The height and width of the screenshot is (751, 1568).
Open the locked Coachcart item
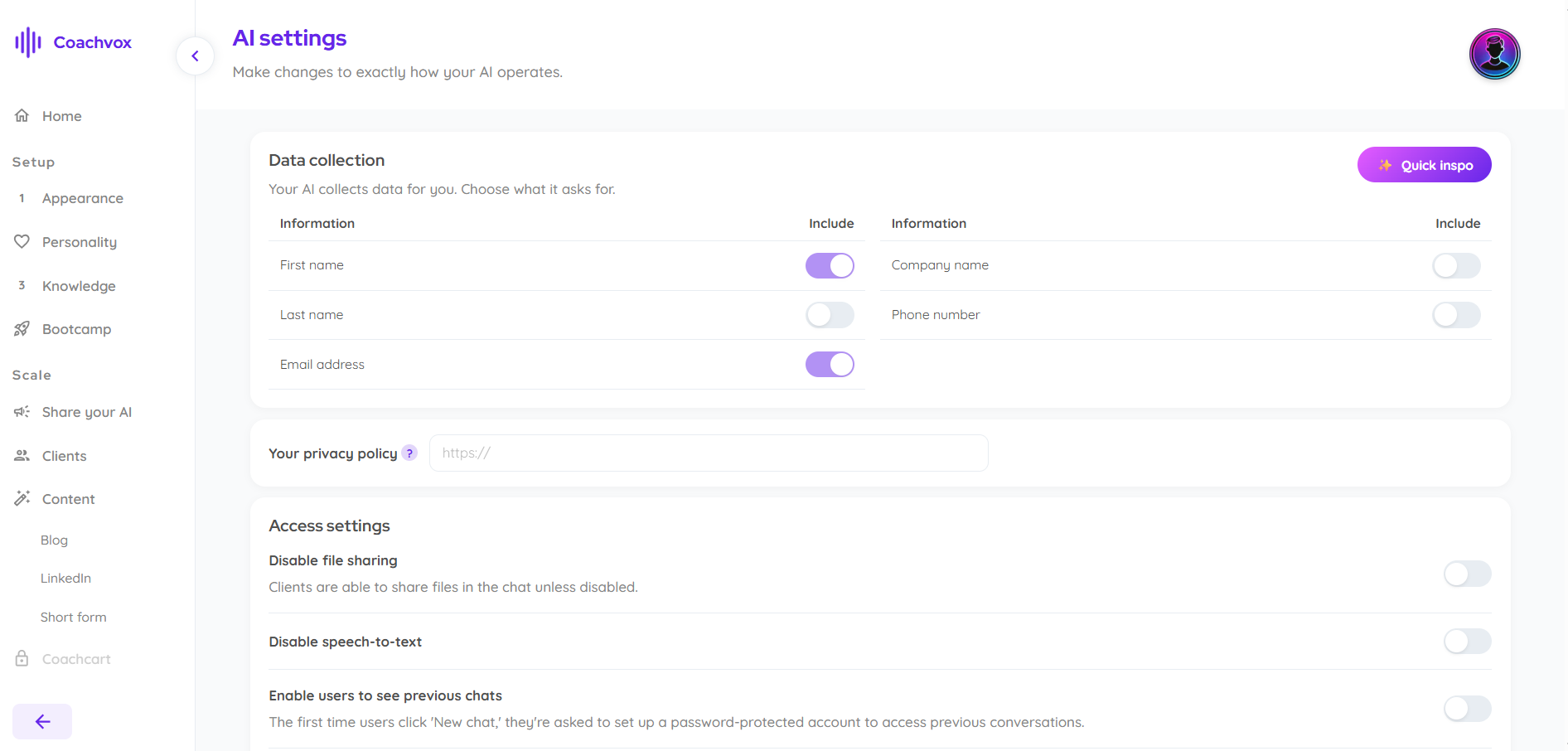click(76, 659)
